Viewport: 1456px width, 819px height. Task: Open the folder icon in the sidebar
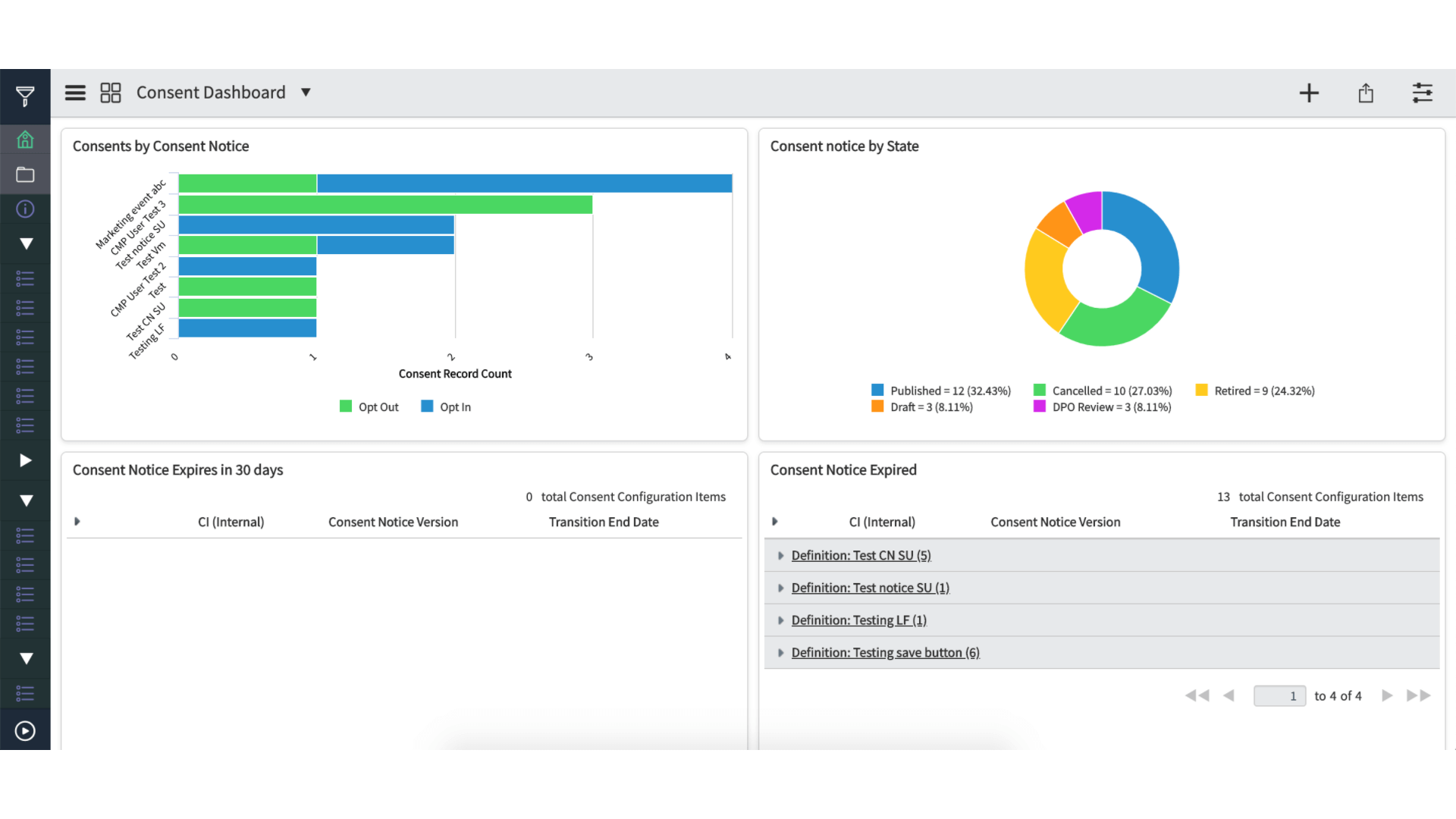[25, 174]
